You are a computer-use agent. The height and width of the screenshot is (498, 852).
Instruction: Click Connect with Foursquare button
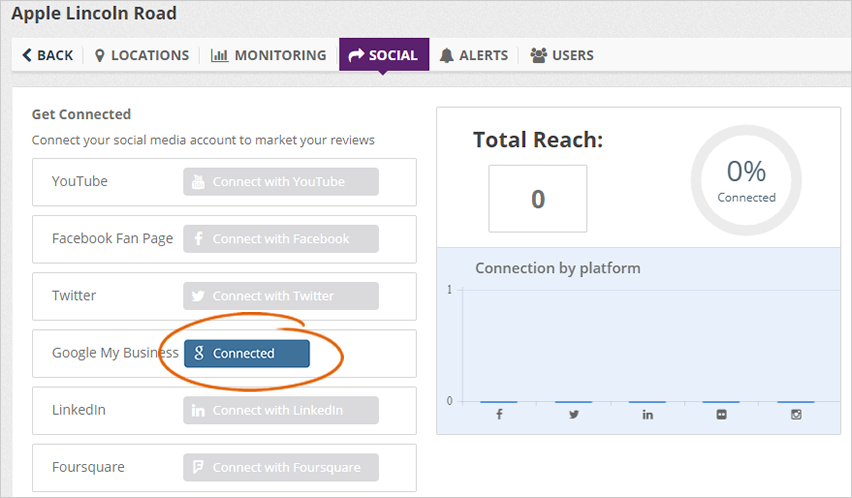pos(280,467)
